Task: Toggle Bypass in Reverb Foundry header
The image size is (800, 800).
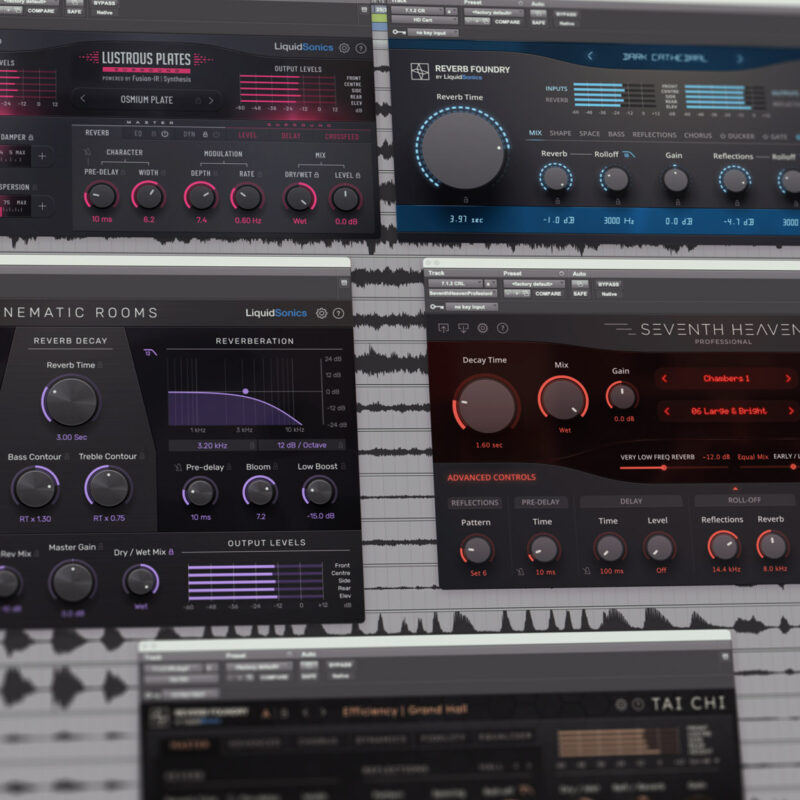Action: 566,14
